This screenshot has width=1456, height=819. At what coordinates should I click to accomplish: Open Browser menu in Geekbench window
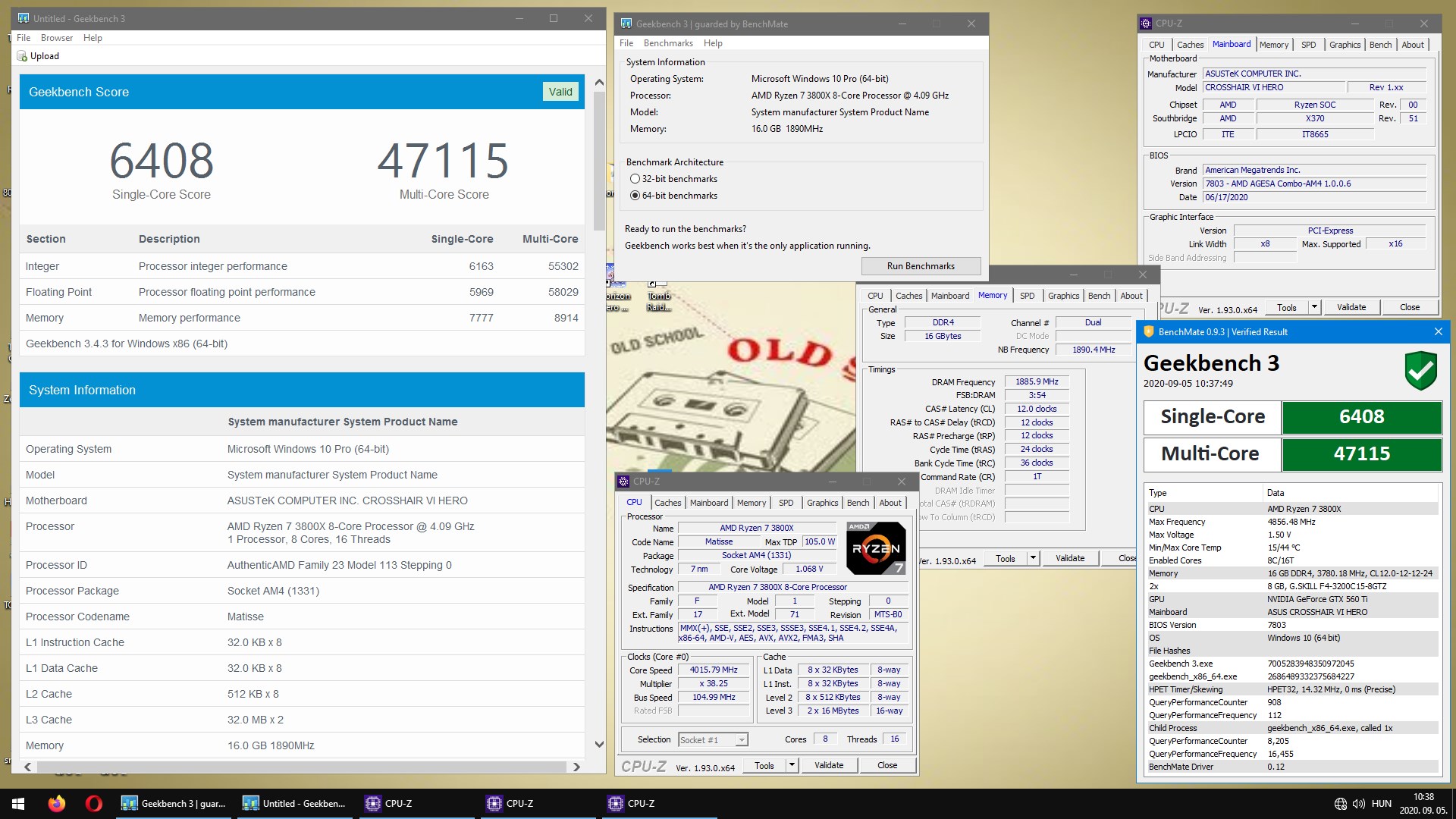coord(57,38)
